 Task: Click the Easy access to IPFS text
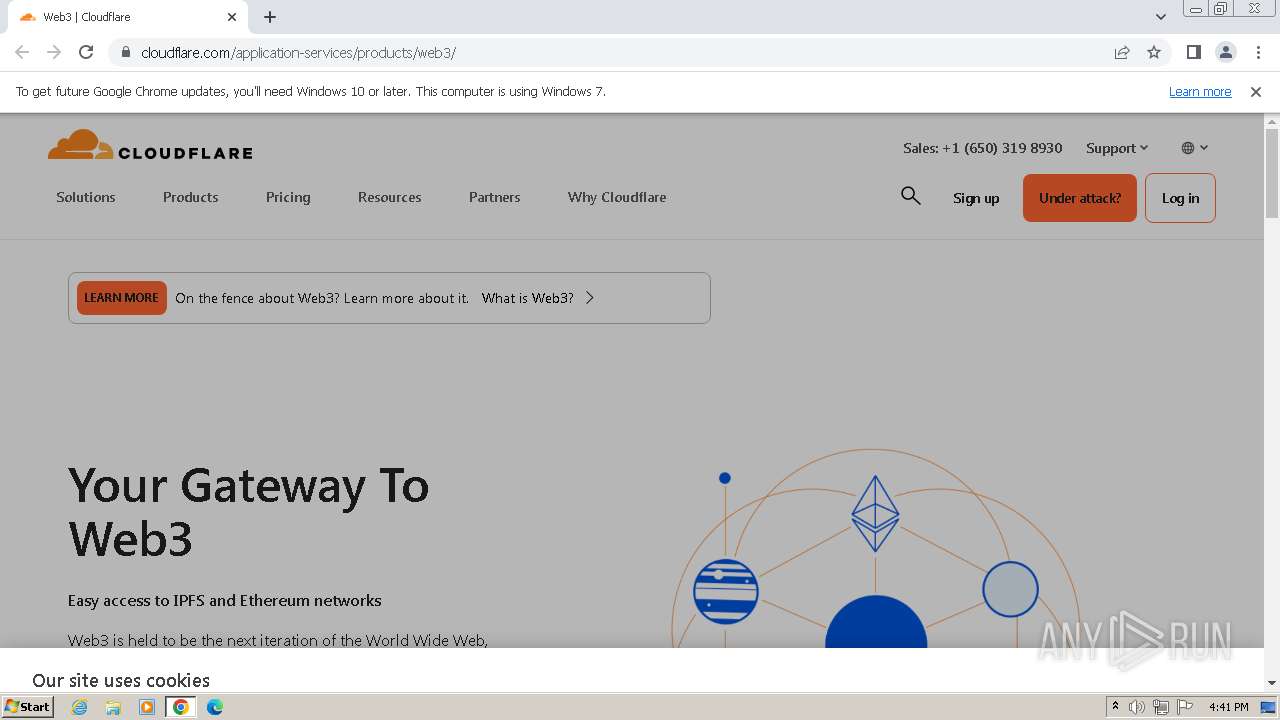pyautogui.click(x=225, y=601)
